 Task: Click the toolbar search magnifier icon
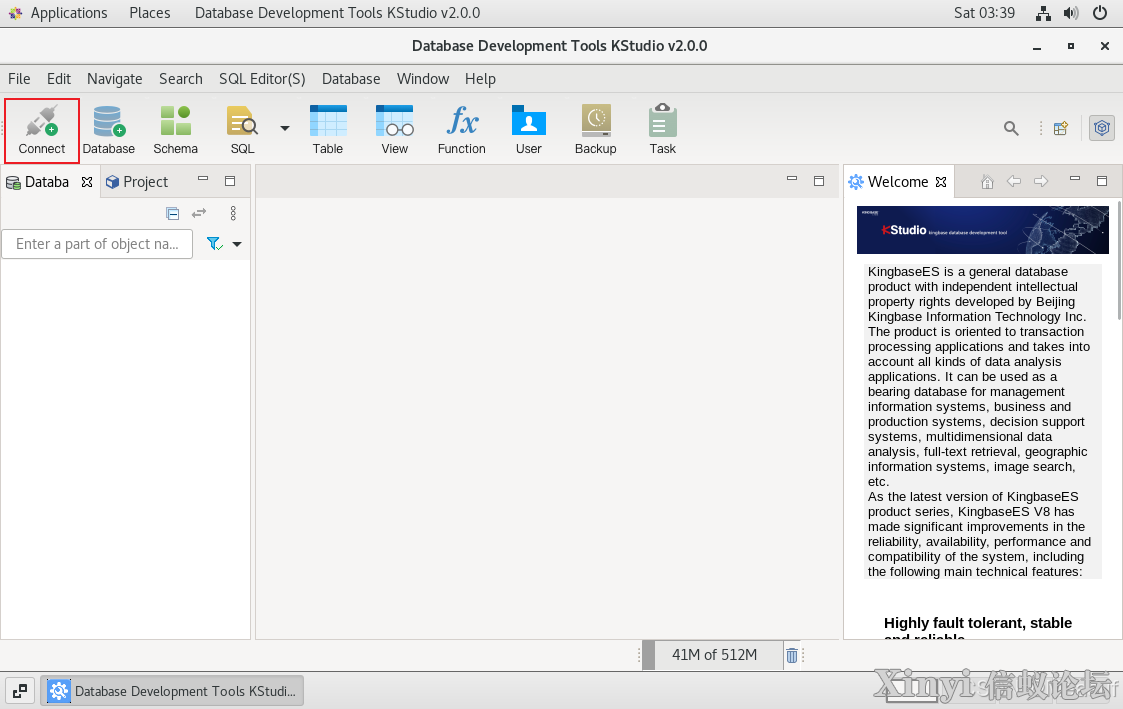click(x=1011, y=129)
